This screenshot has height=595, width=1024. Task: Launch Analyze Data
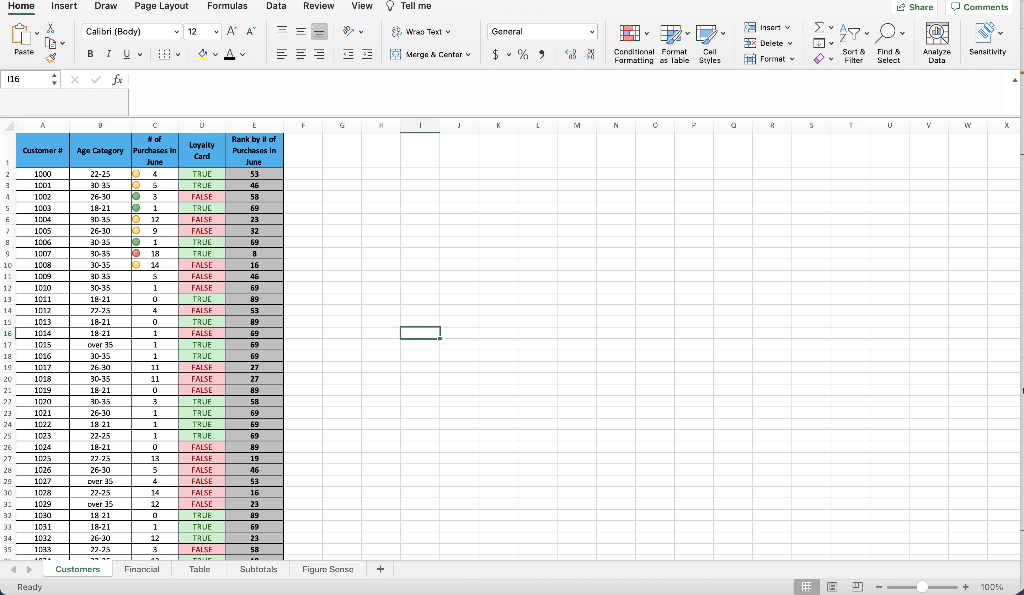click(x=936, y=44)
